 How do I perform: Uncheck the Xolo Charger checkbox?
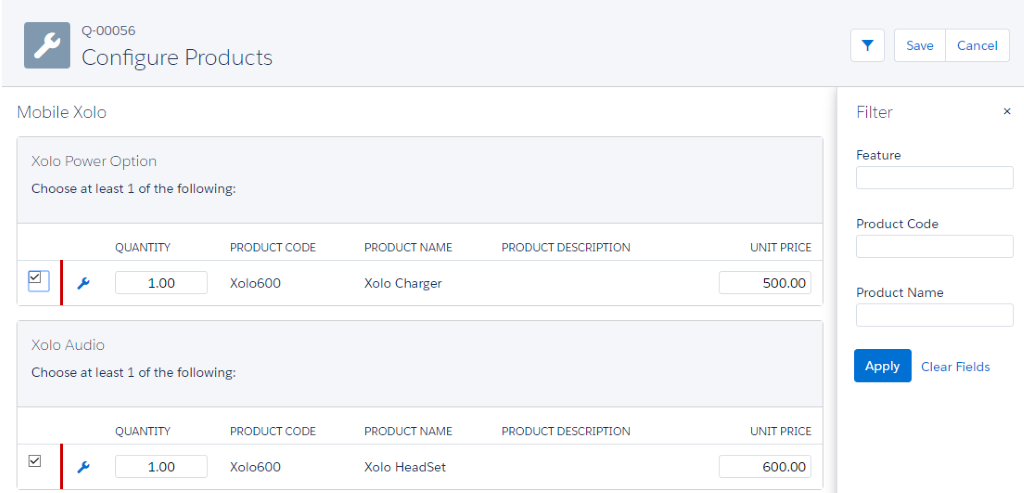click(x=35, y=278)
